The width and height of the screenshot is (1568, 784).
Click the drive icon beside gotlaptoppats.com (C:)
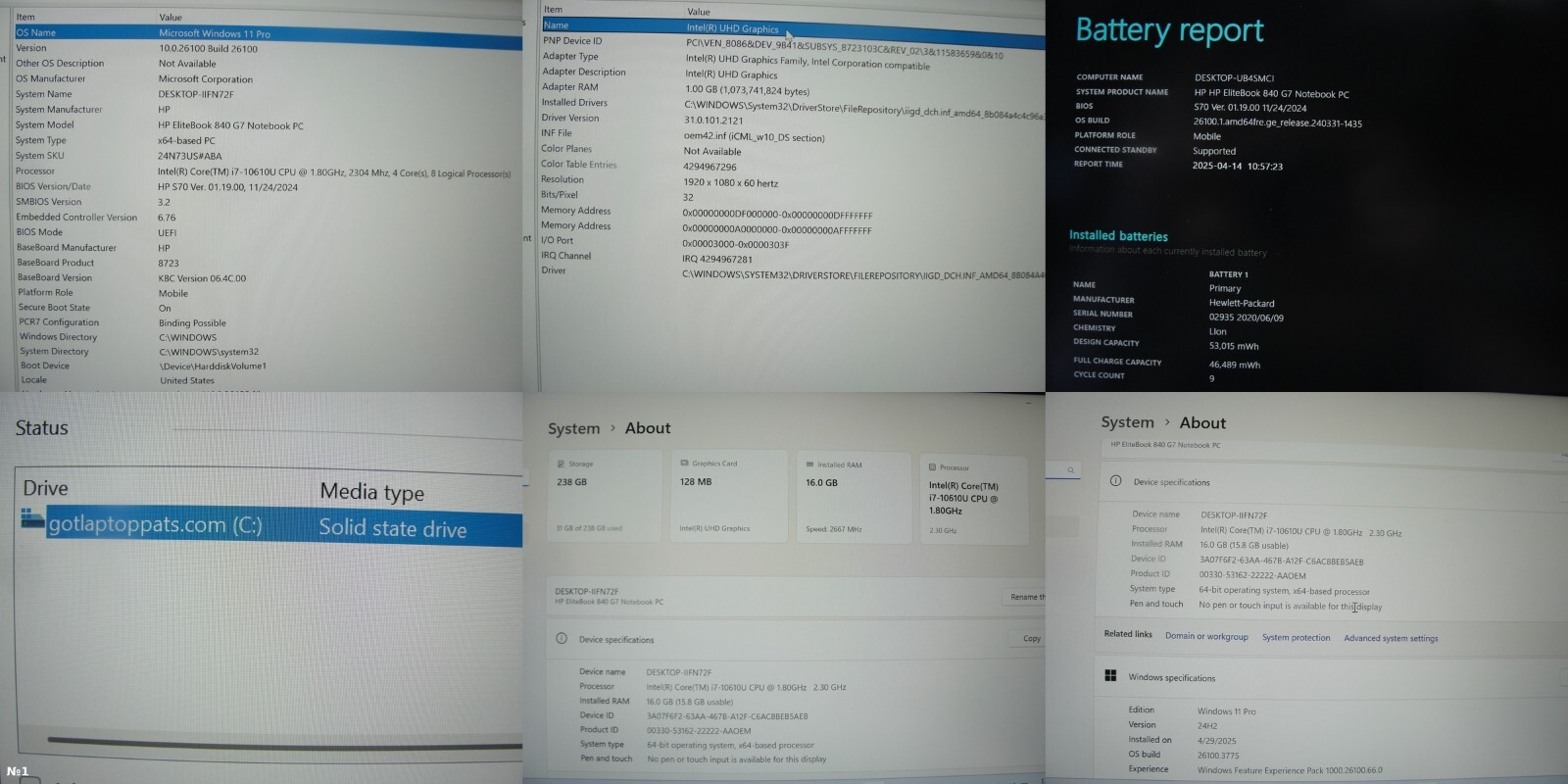point(32,519)
